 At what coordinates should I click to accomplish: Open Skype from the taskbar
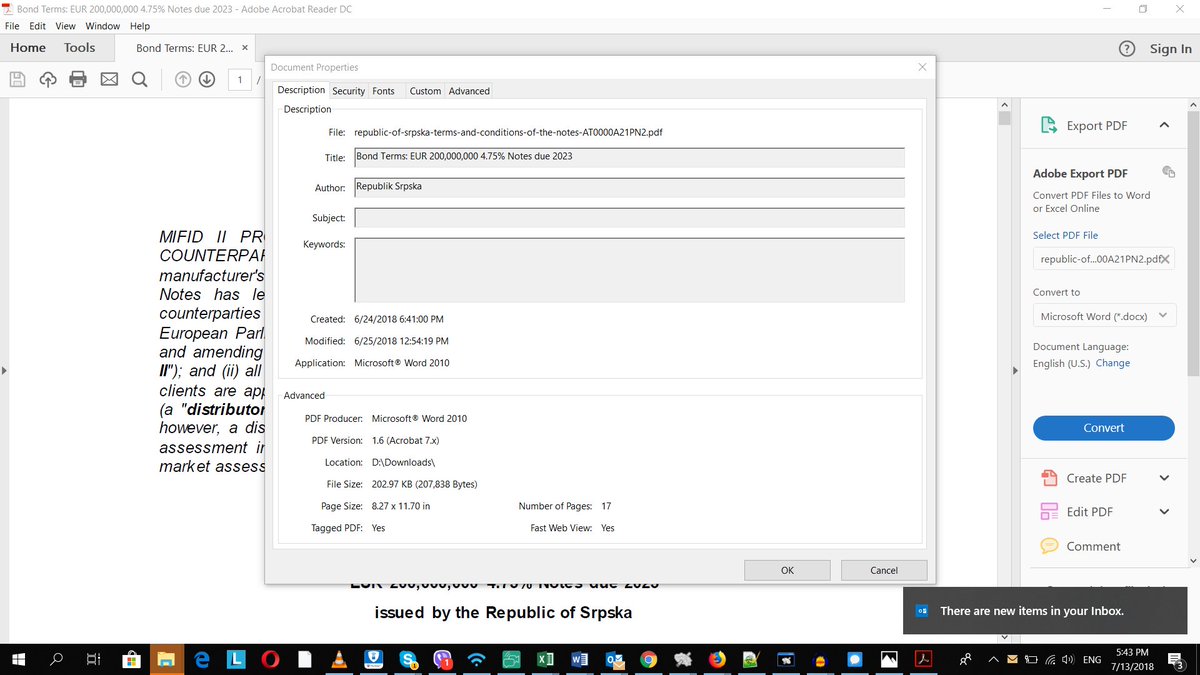[x=408, y=660]
